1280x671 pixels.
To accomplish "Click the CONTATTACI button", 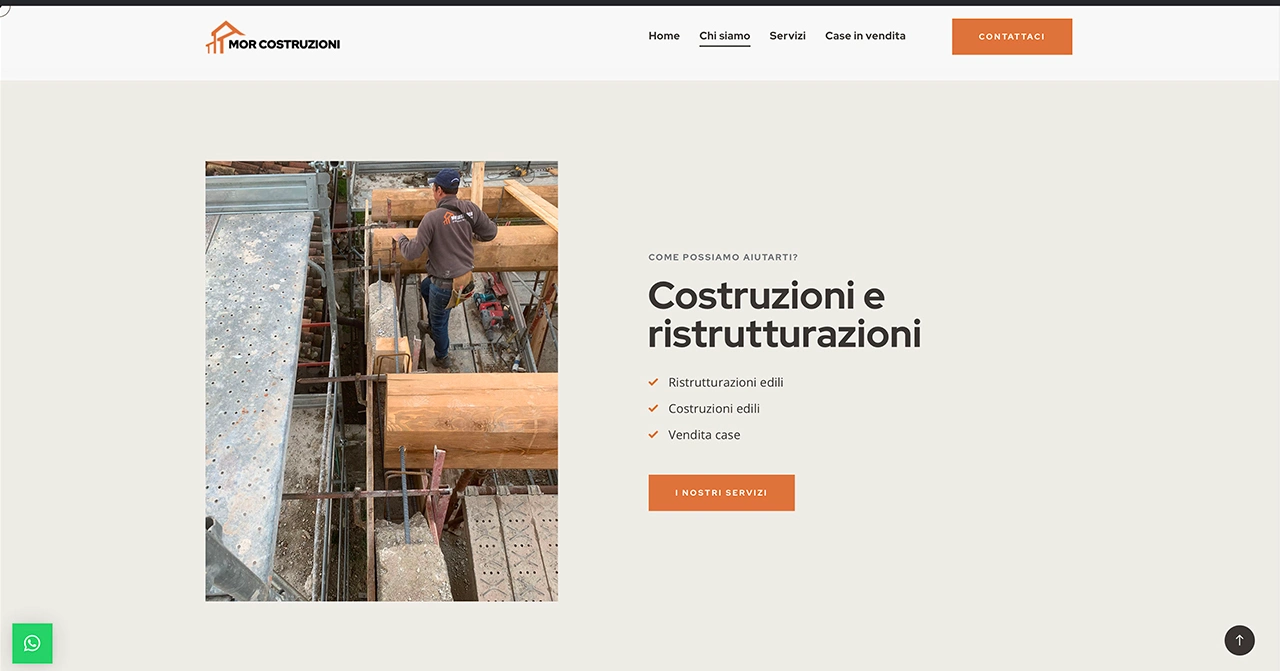I will point(1012,37).
